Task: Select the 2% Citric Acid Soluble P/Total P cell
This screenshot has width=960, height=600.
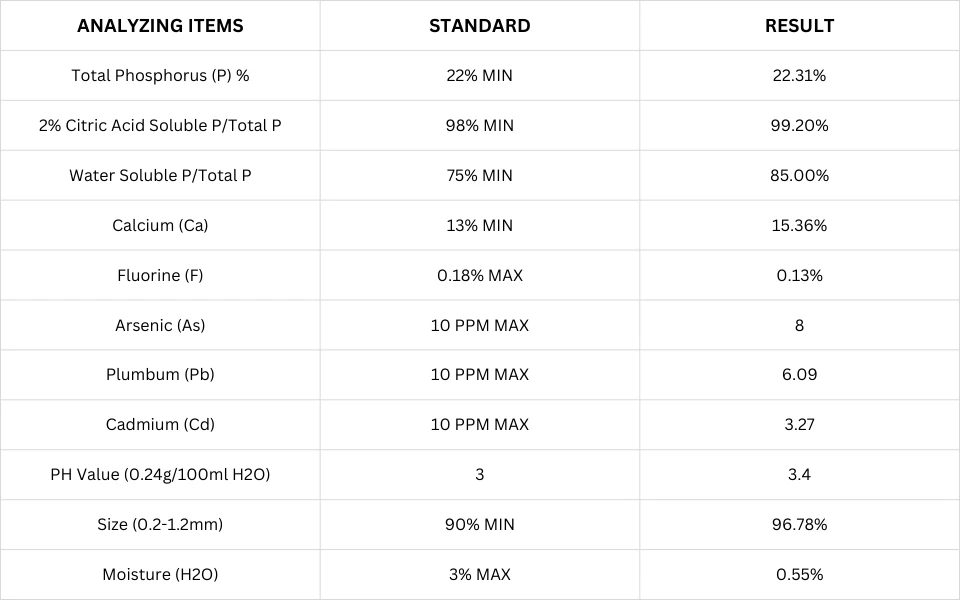Action: (160, 126)
